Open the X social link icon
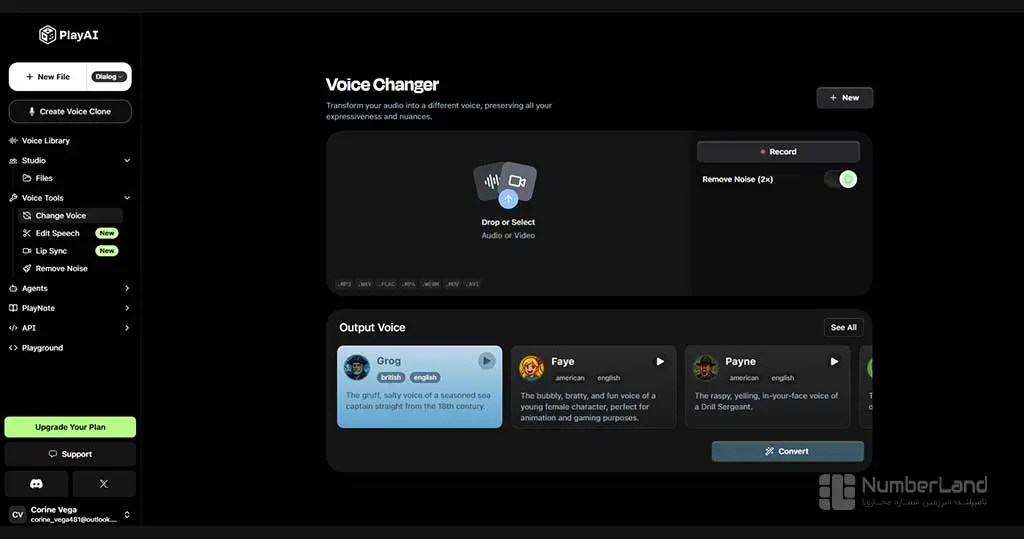1024x539 pixels. click(x=104, y=484)
